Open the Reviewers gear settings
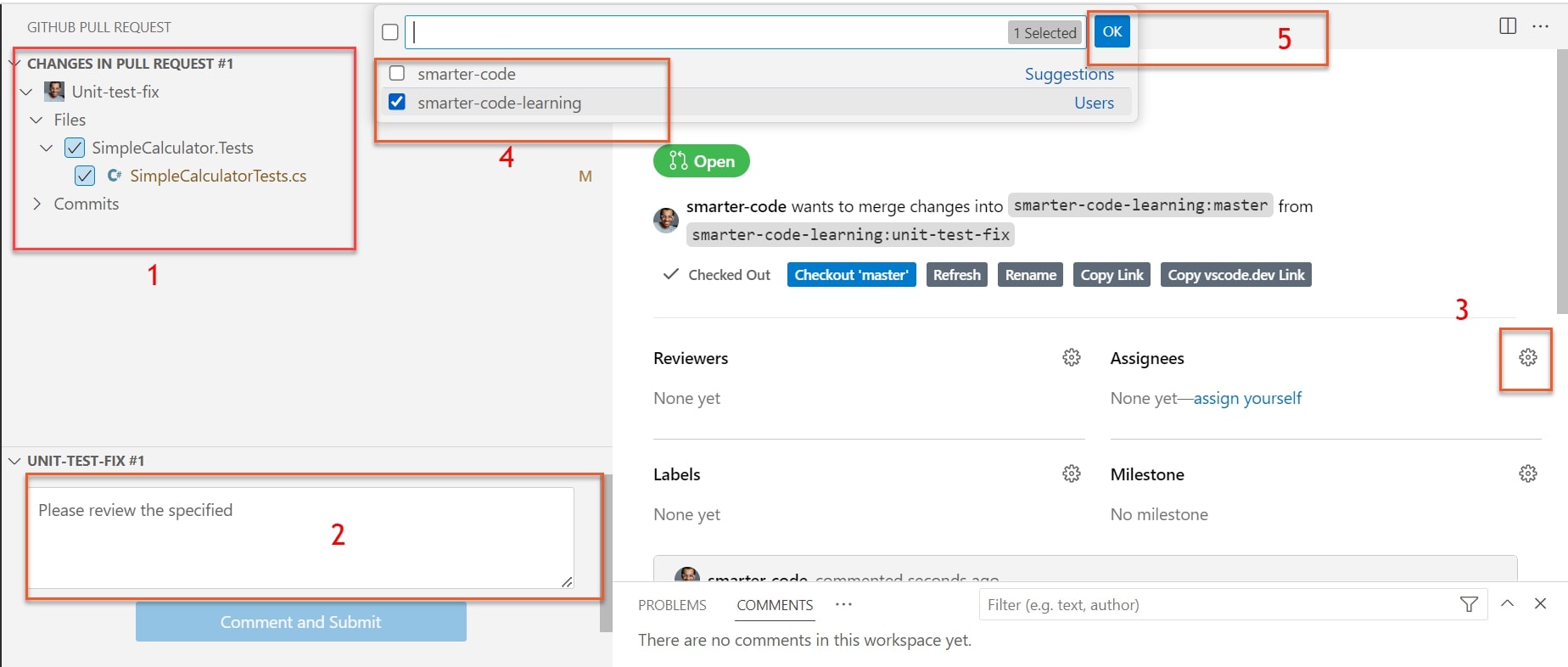Screen dimensions: 1568x667 [1072, 357]
